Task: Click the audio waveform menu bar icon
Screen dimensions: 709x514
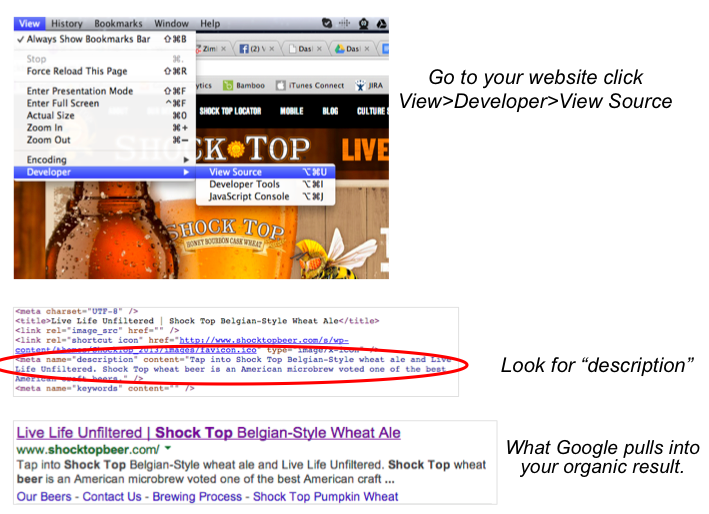Action: [x=345, y=23]
